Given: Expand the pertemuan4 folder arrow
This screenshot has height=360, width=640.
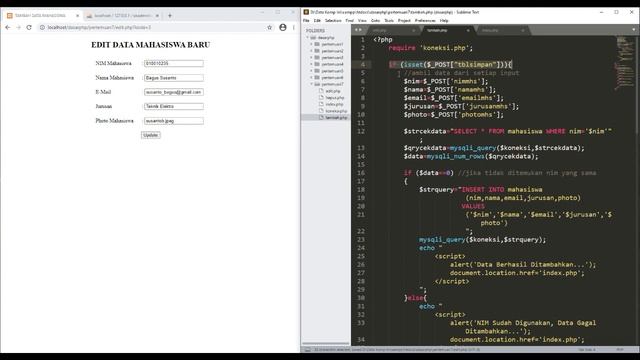Looking at the screenshot, I should coord(311,64).
